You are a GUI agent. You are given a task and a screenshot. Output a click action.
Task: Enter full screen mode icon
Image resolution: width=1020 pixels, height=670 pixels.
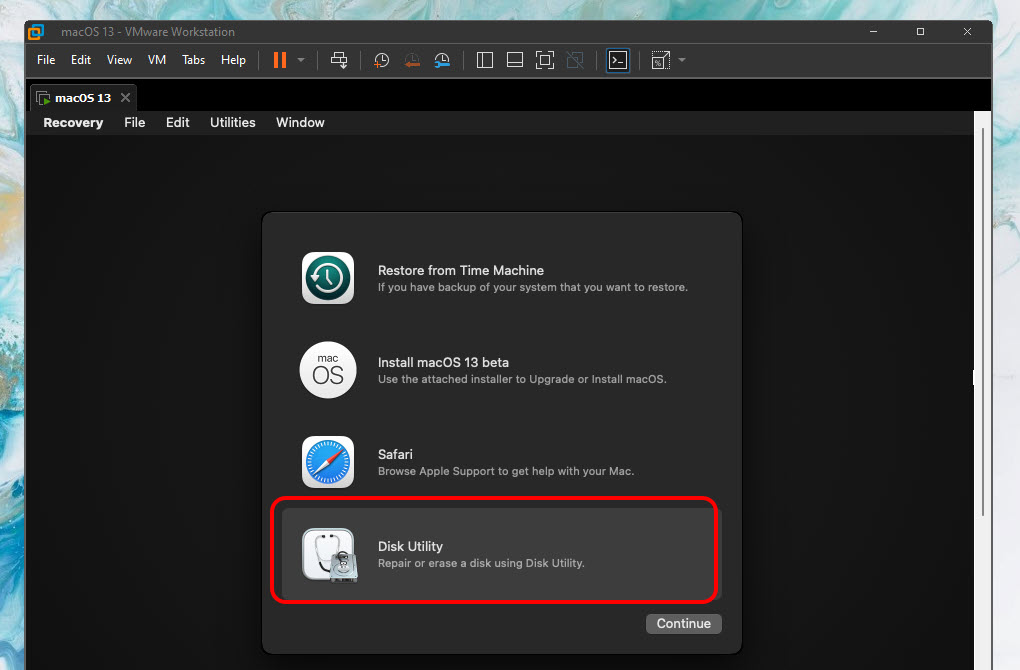click(544, 60)
